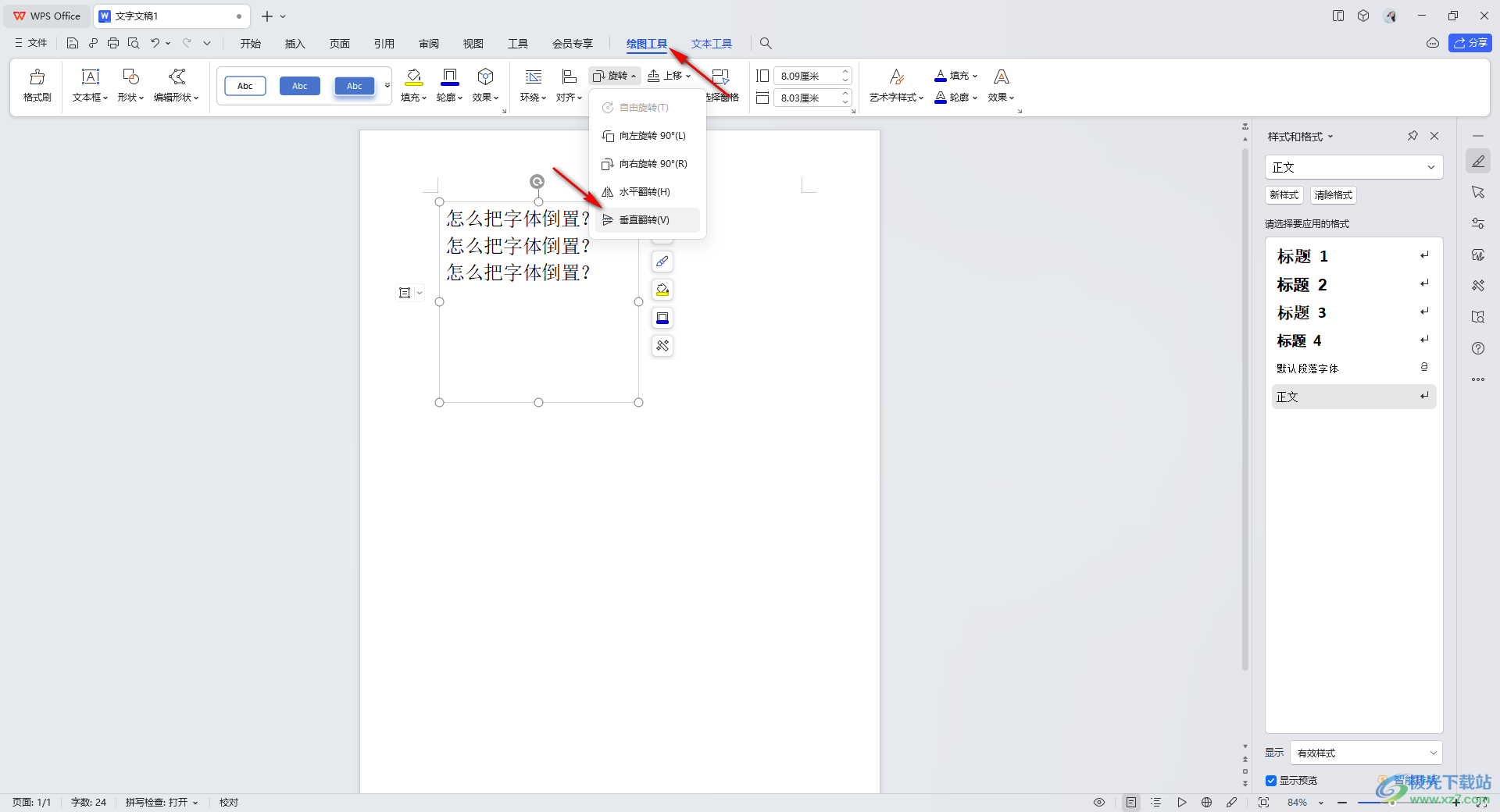The height and width of the screenshot is (812, 1500).
Task: Choose Flip Vertical (垂直翻转)
Action: click(648, 220)
